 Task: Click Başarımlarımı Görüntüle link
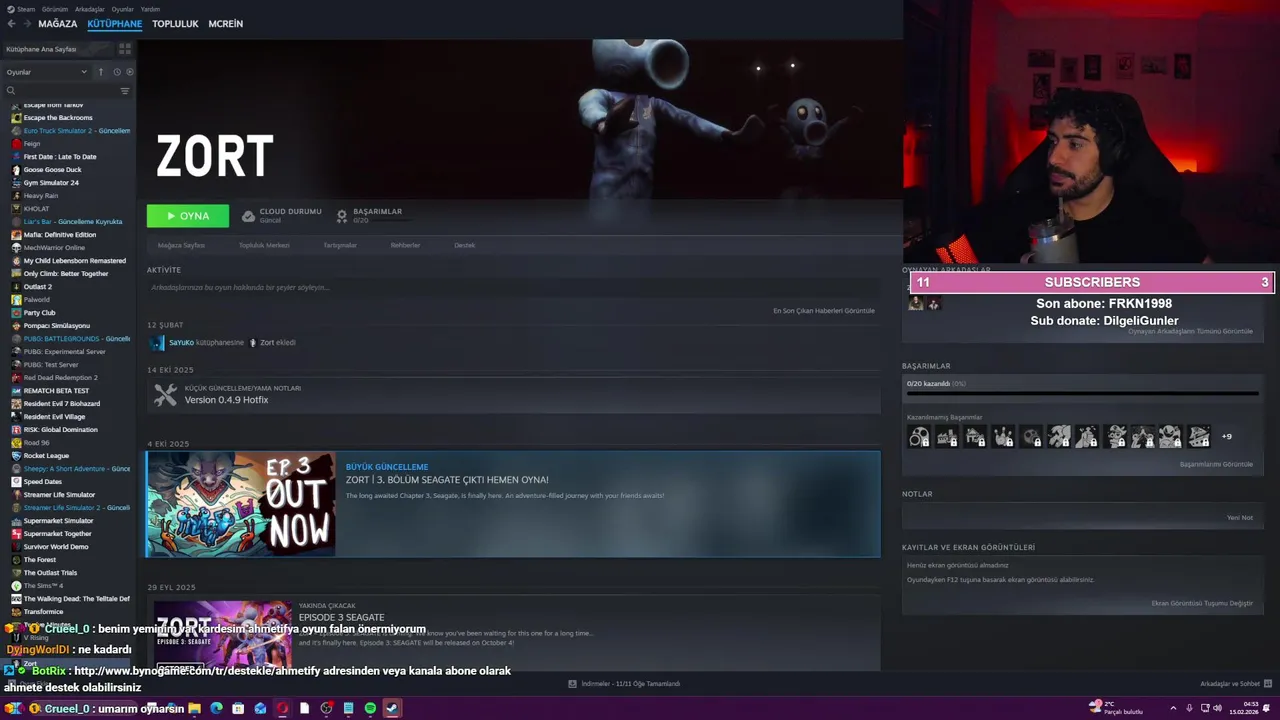(x=1216, y=464)
